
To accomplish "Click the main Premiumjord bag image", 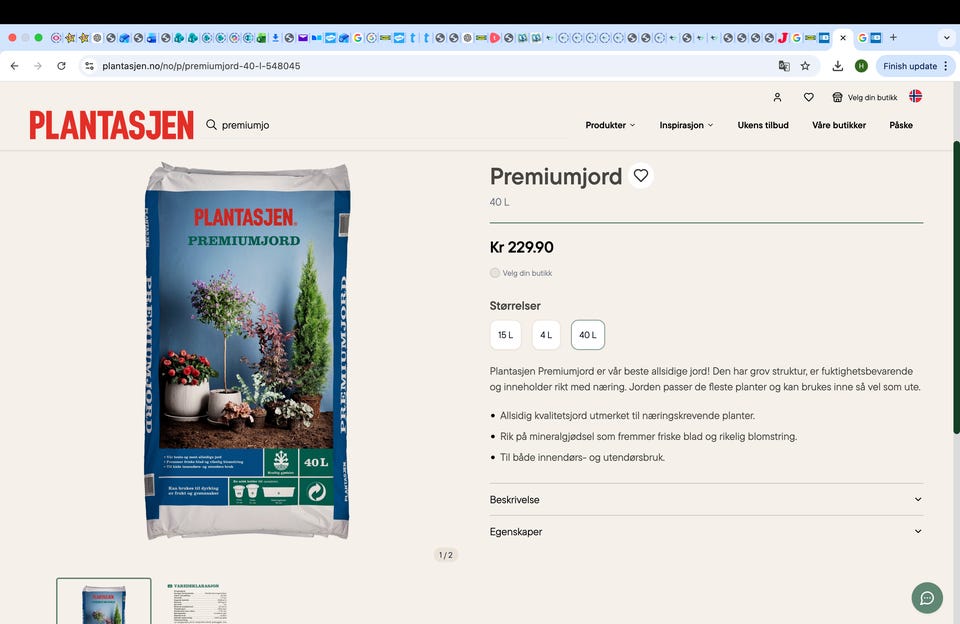I will pos(247,351).
